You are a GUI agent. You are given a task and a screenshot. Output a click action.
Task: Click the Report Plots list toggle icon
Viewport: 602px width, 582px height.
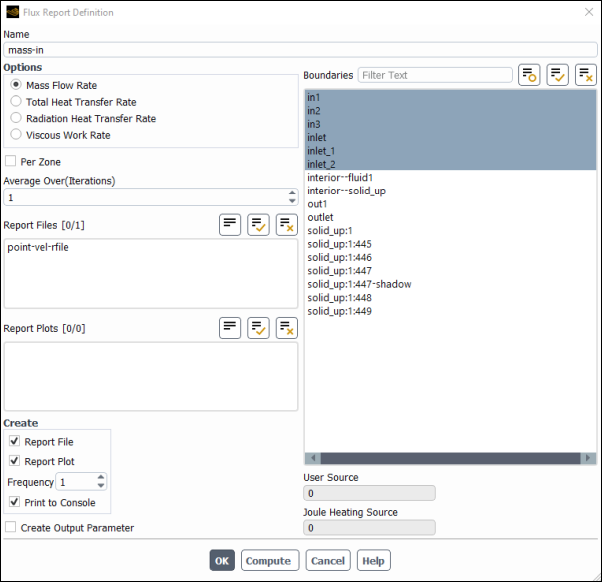click(230, 328)
